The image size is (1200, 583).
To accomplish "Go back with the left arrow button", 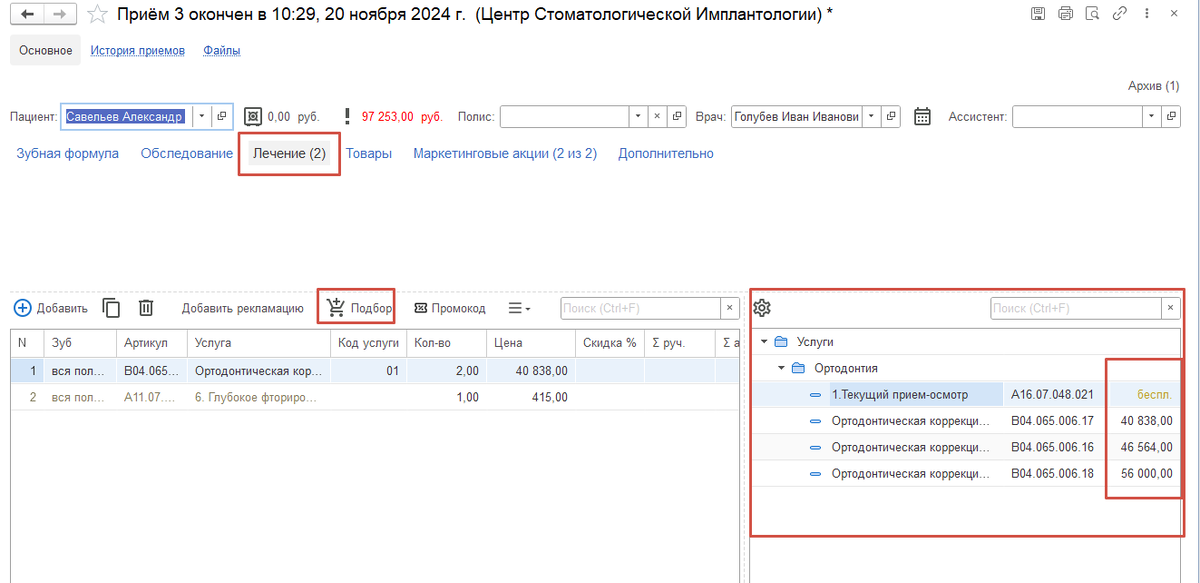I will pos(26,14).
